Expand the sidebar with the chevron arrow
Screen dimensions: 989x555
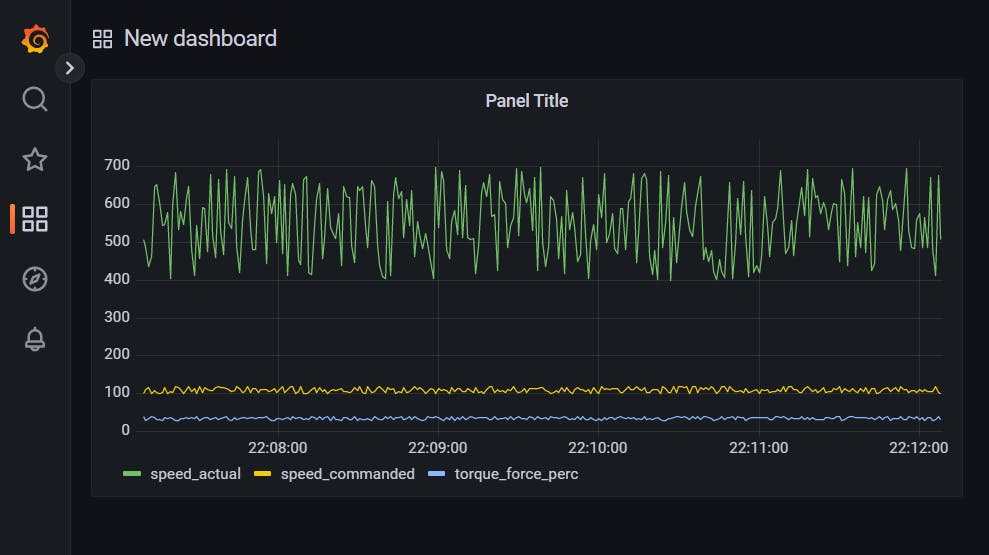tap(70, 68)
